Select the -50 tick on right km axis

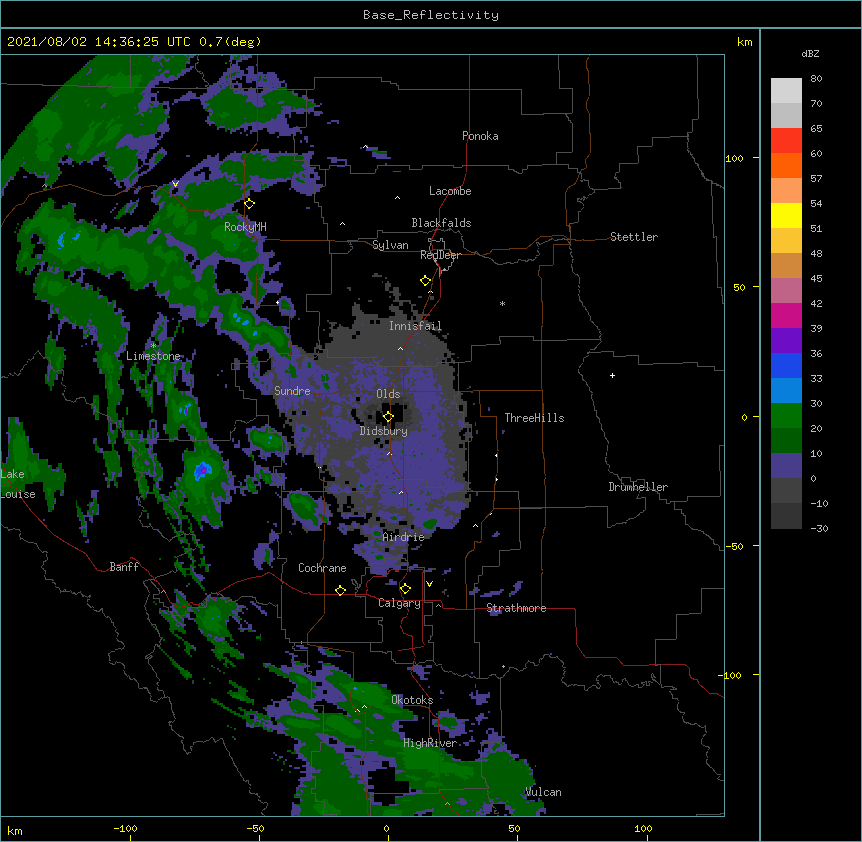pyautogui.click(x=734, y=546)
